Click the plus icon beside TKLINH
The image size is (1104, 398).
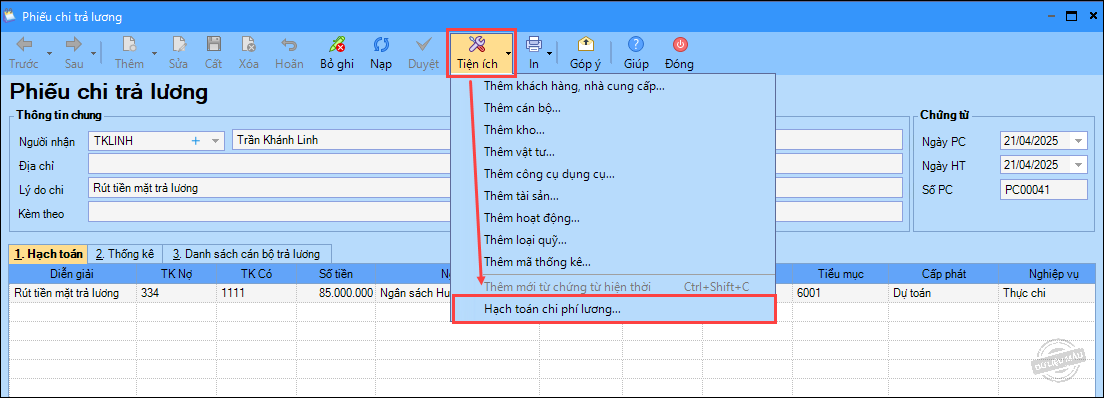point(196,140)
